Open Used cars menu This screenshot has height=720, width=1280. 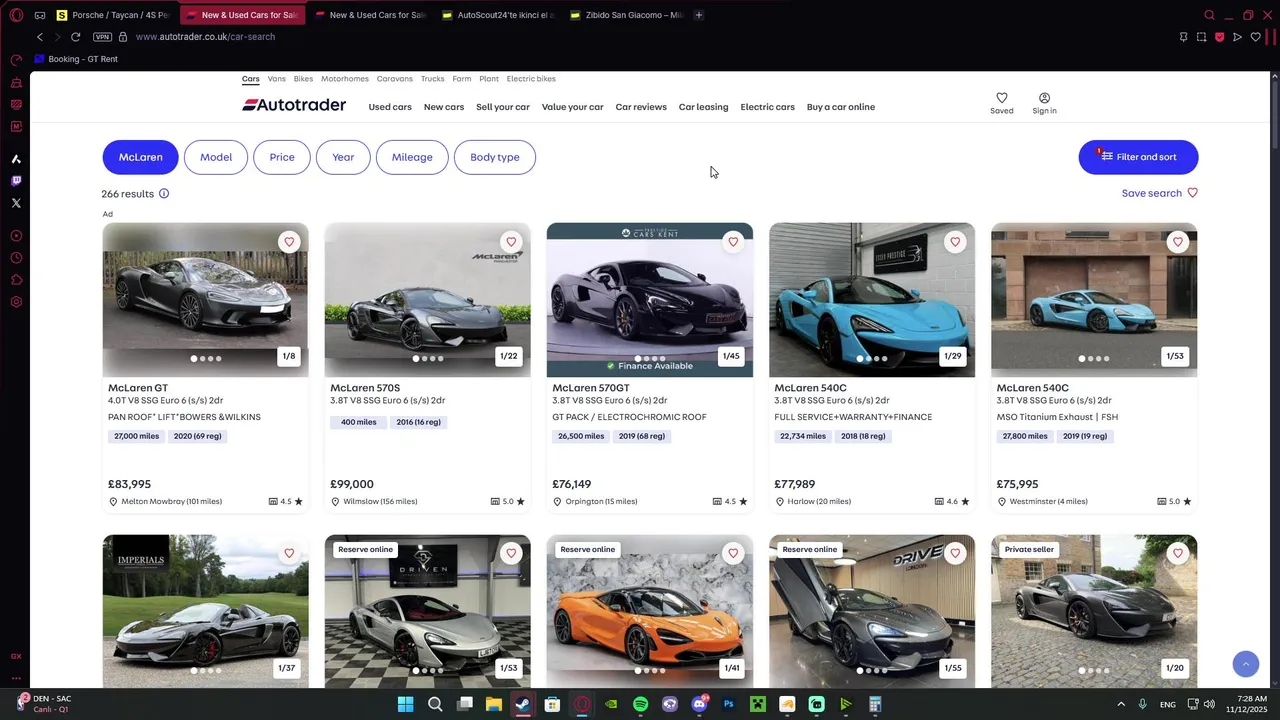(x=390, y=107)
